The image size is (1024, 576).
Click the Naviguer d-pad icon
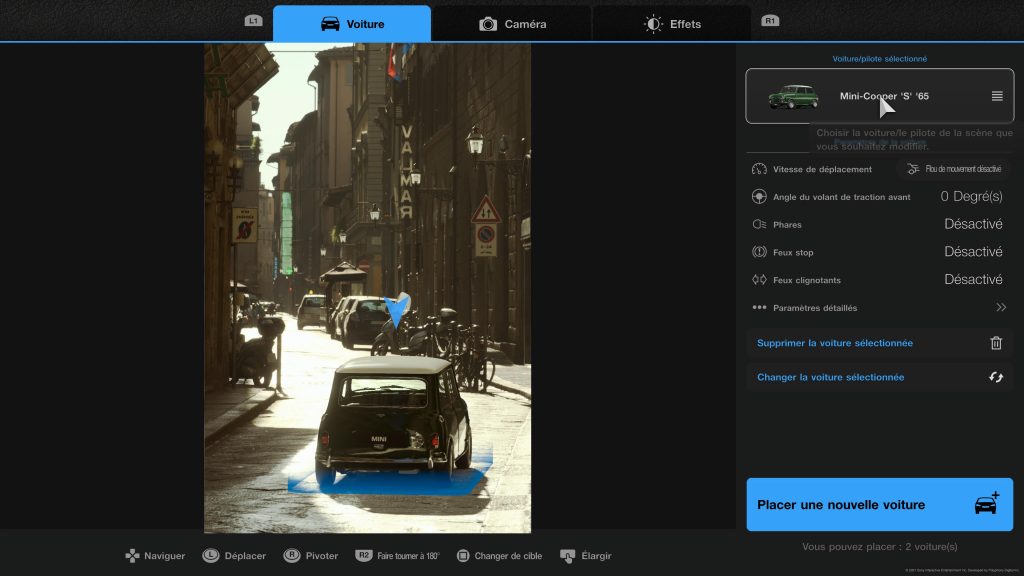point(132,556)
